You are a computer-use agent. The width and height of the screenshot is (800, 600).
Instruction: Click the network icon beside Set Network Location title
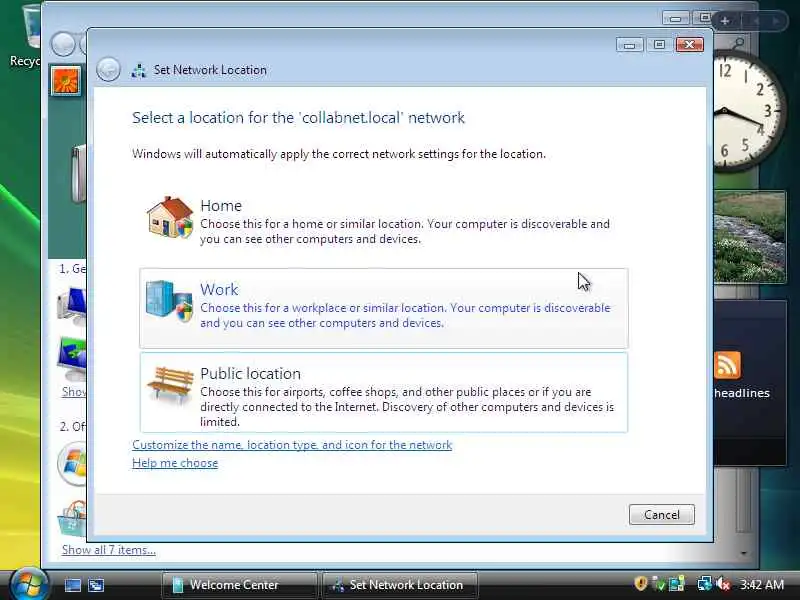pyautogui.click(x=139, y=70)
